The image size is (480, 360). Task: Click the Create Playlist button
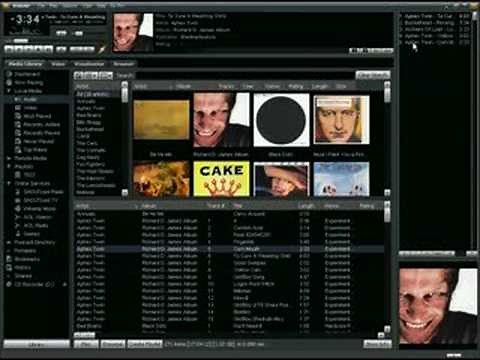pos(144,344)
